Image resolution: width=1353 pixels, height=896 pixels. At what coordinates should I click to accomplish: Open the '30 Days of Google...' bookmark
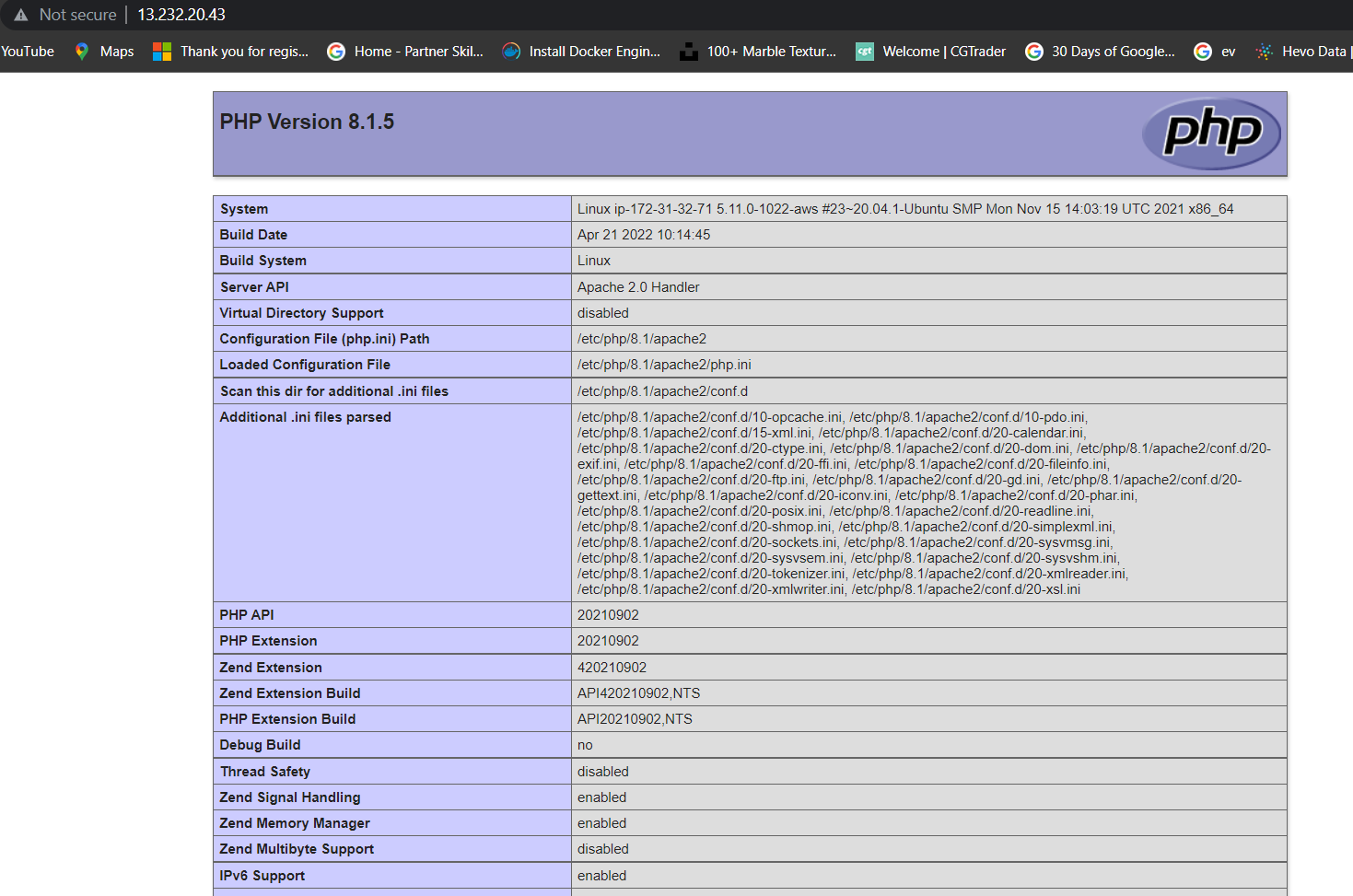tap(1112, 51)
